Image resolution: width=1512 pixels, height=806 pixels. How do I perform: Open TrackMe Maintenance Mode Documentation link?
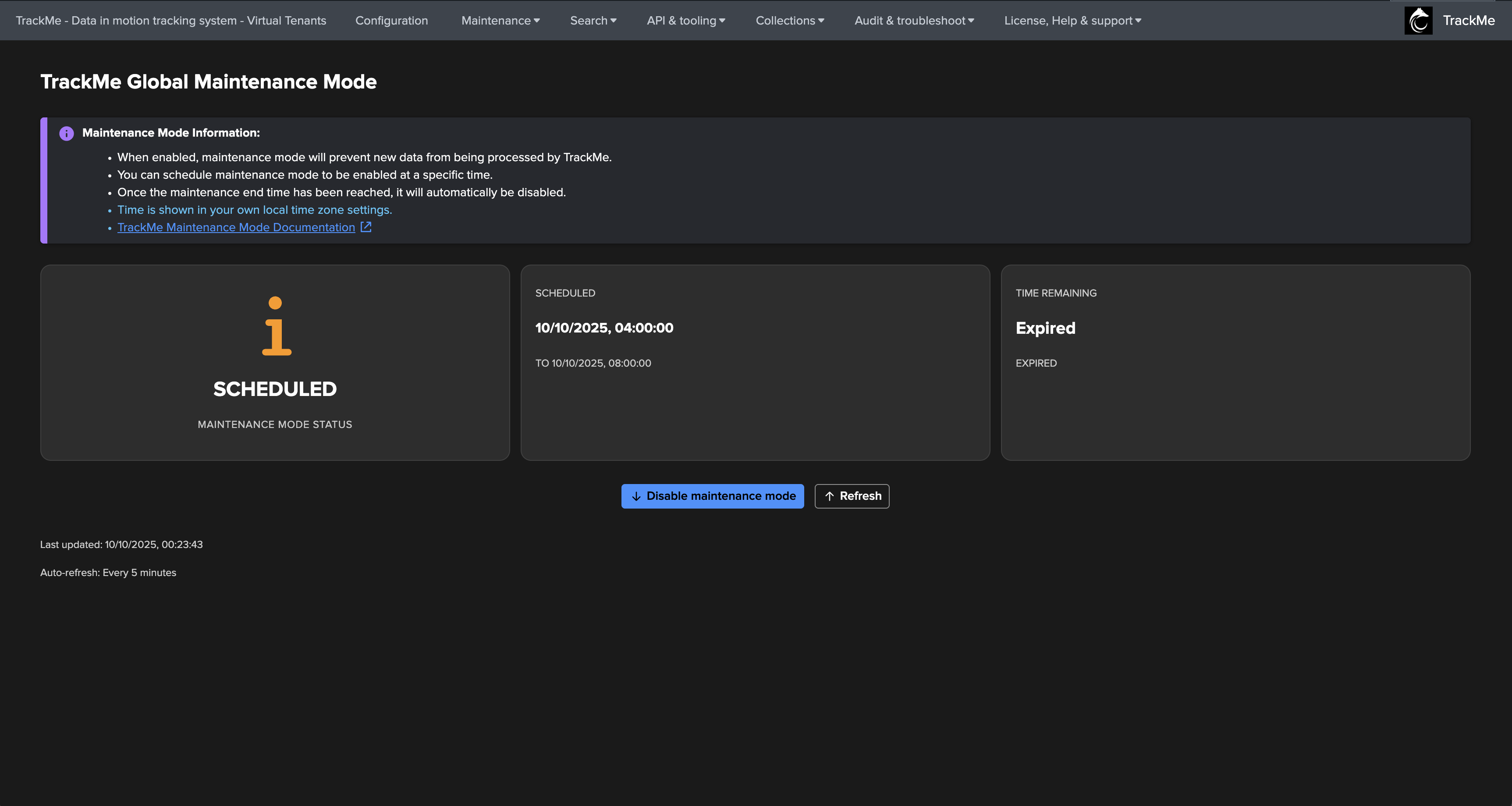pos(236,228)
